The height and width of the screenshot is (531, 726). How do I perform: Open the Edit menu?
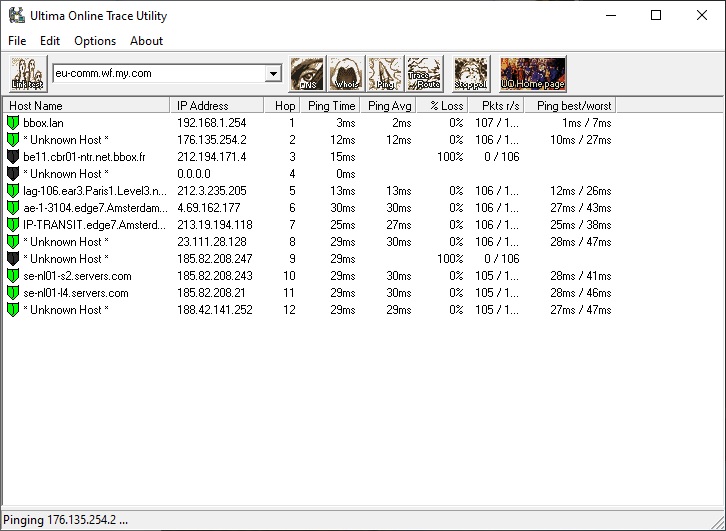[50, 41]
